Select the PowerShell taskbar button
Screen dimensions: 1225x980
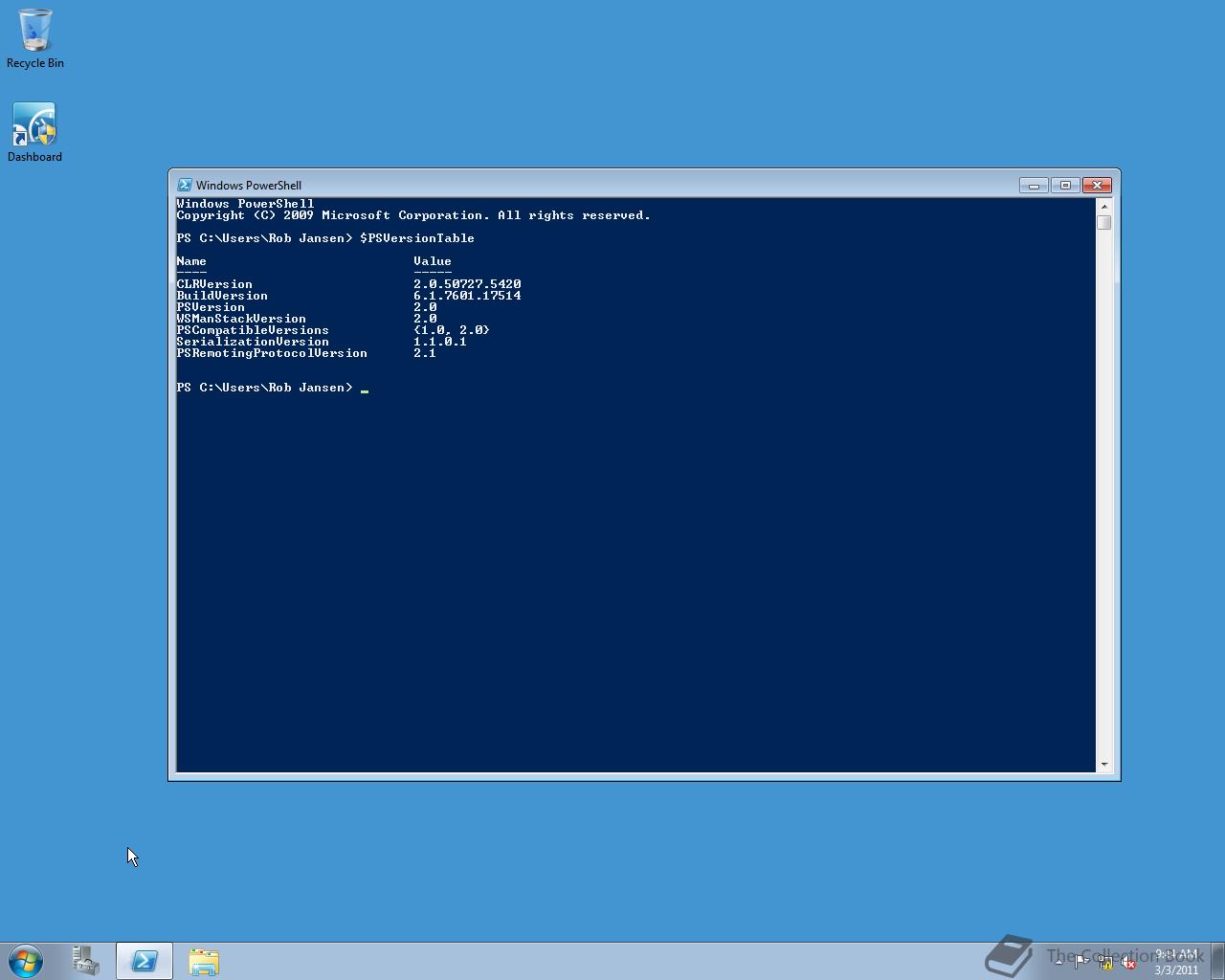point(145,961)
